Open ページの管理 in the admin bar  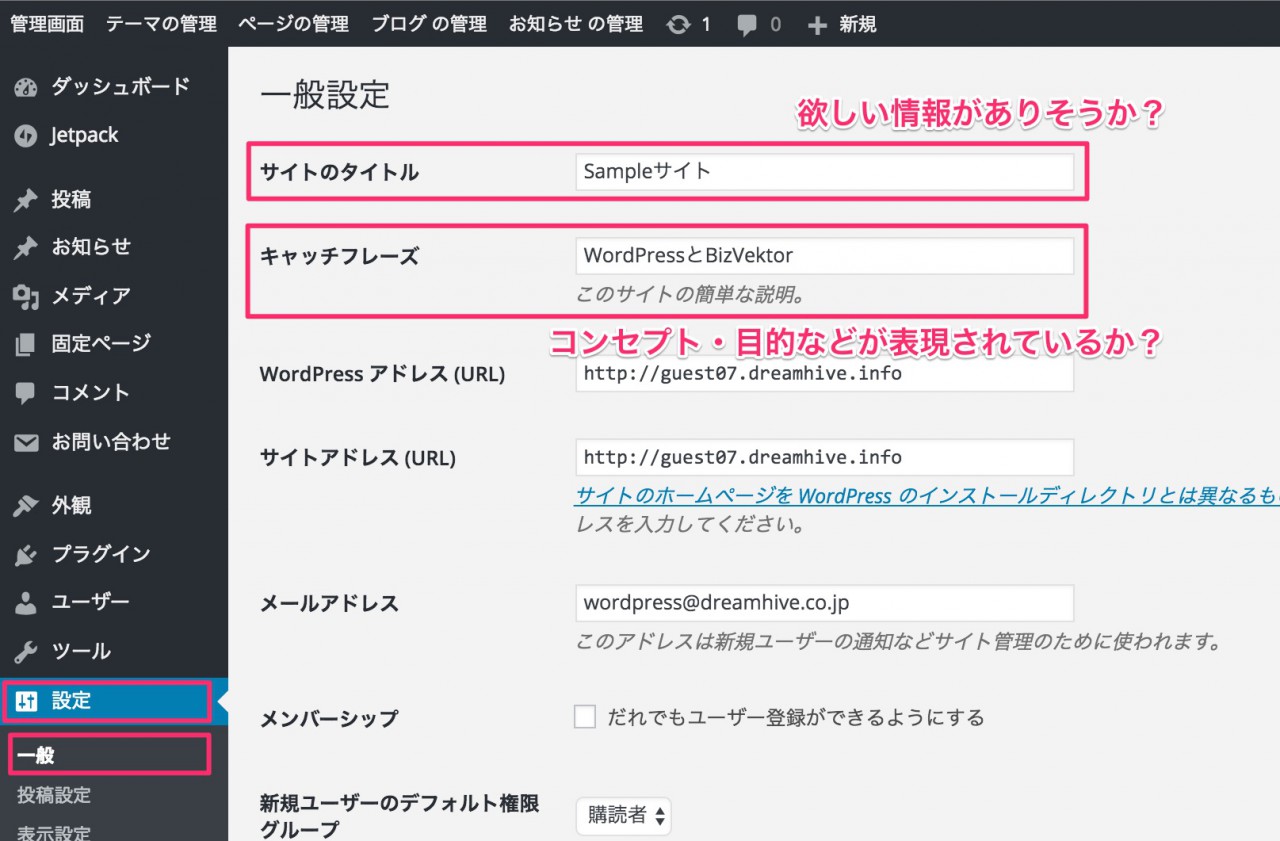293,25
